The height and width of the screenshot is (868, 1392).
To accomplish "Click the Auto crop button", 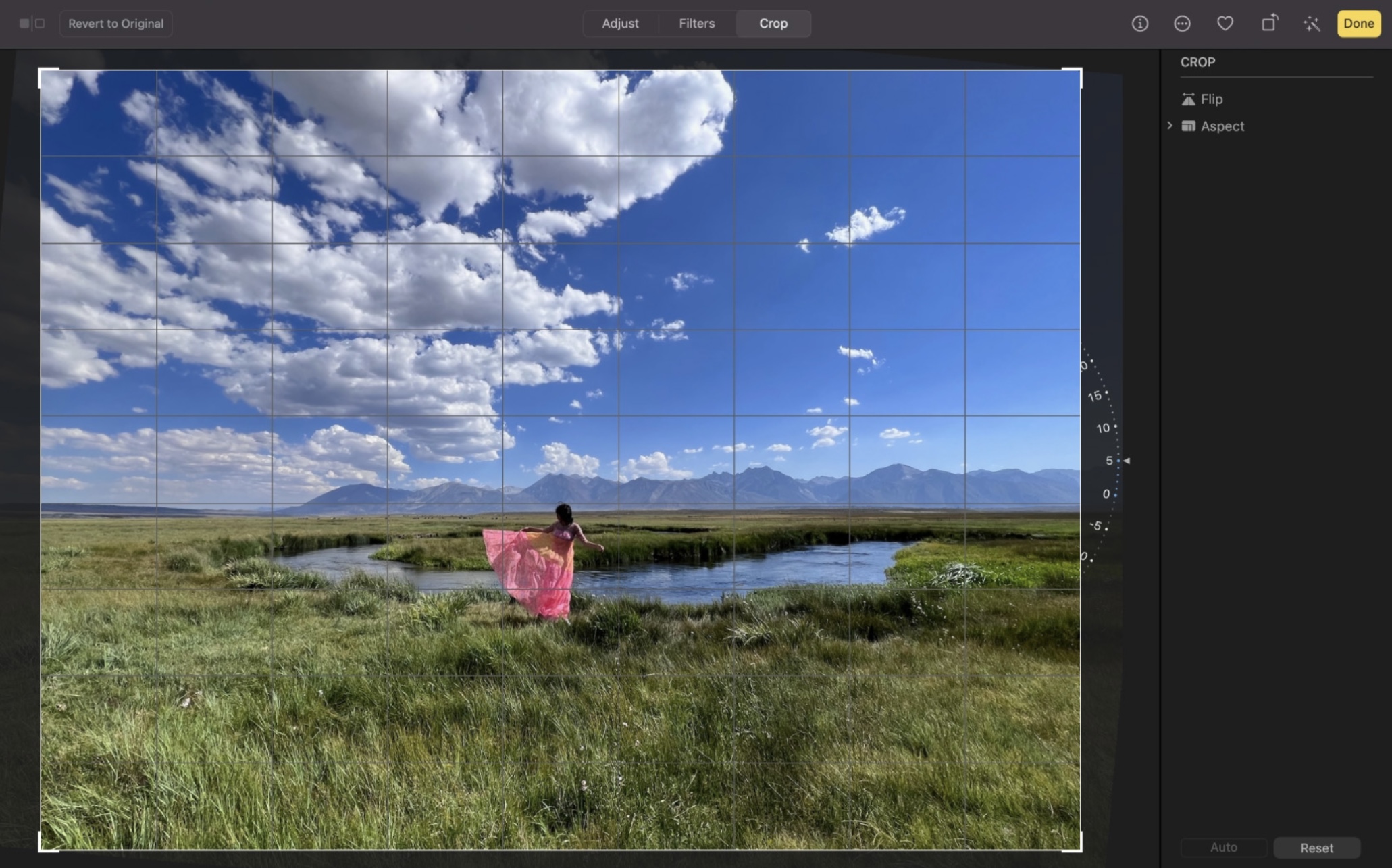I will click(1223, 847).
